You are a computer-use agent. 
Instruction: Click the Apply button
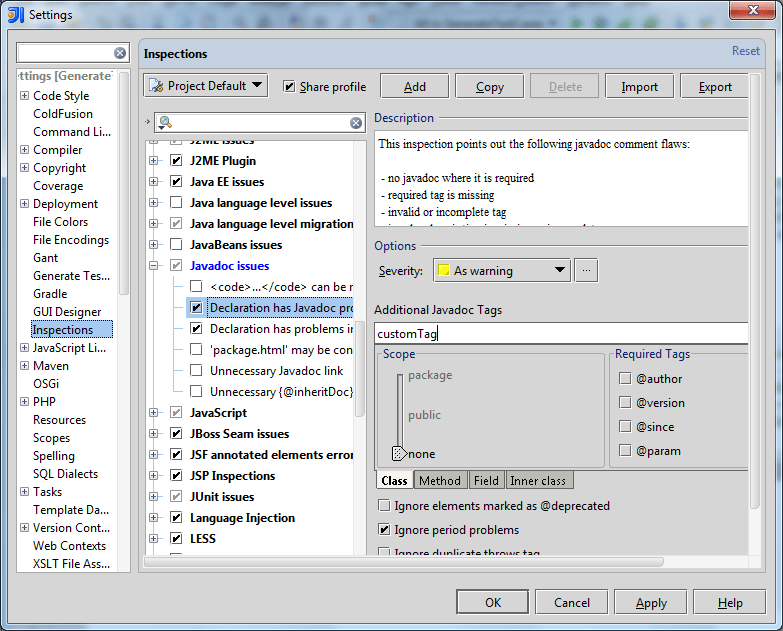coord(651,602)
